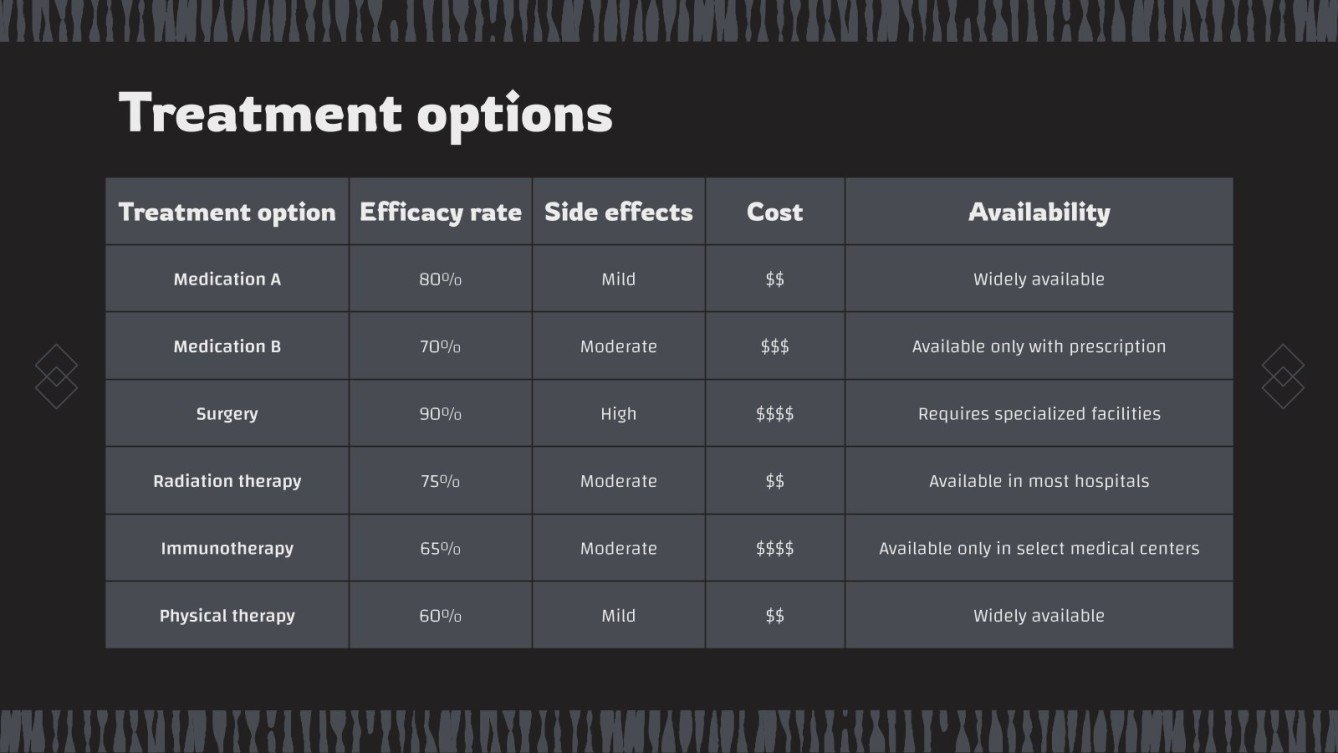Select the "Availability" header cell

1038,212
